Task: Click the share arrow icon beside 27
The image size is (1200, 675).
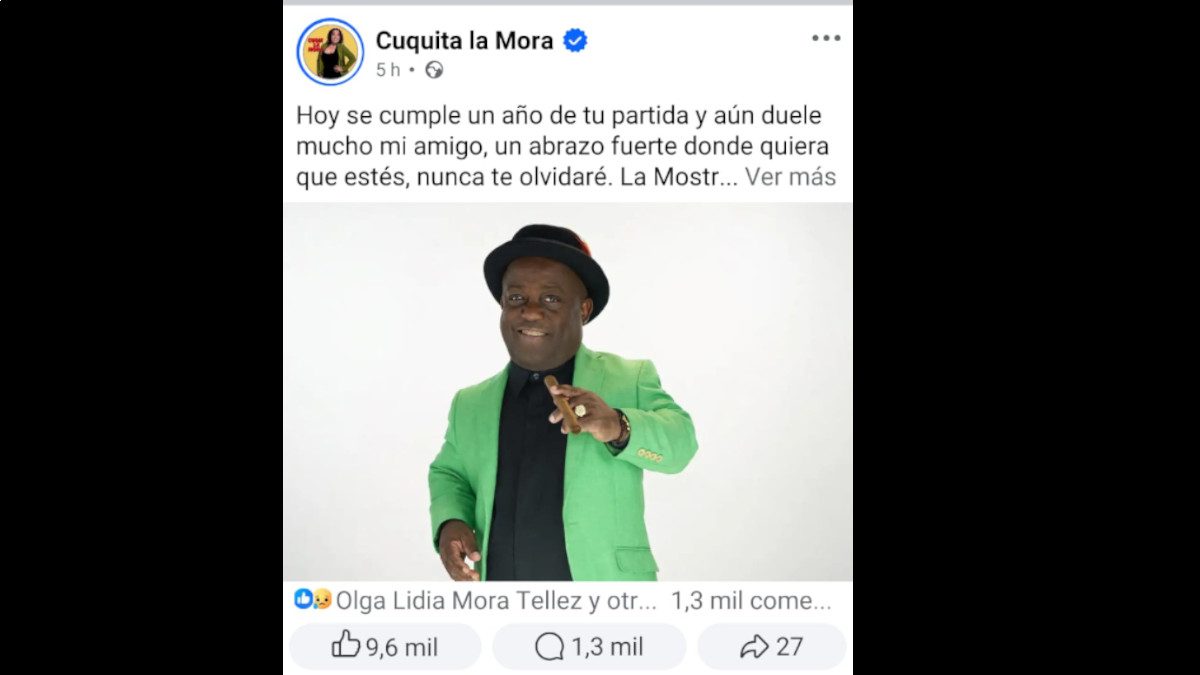Action: click(754, 647)
